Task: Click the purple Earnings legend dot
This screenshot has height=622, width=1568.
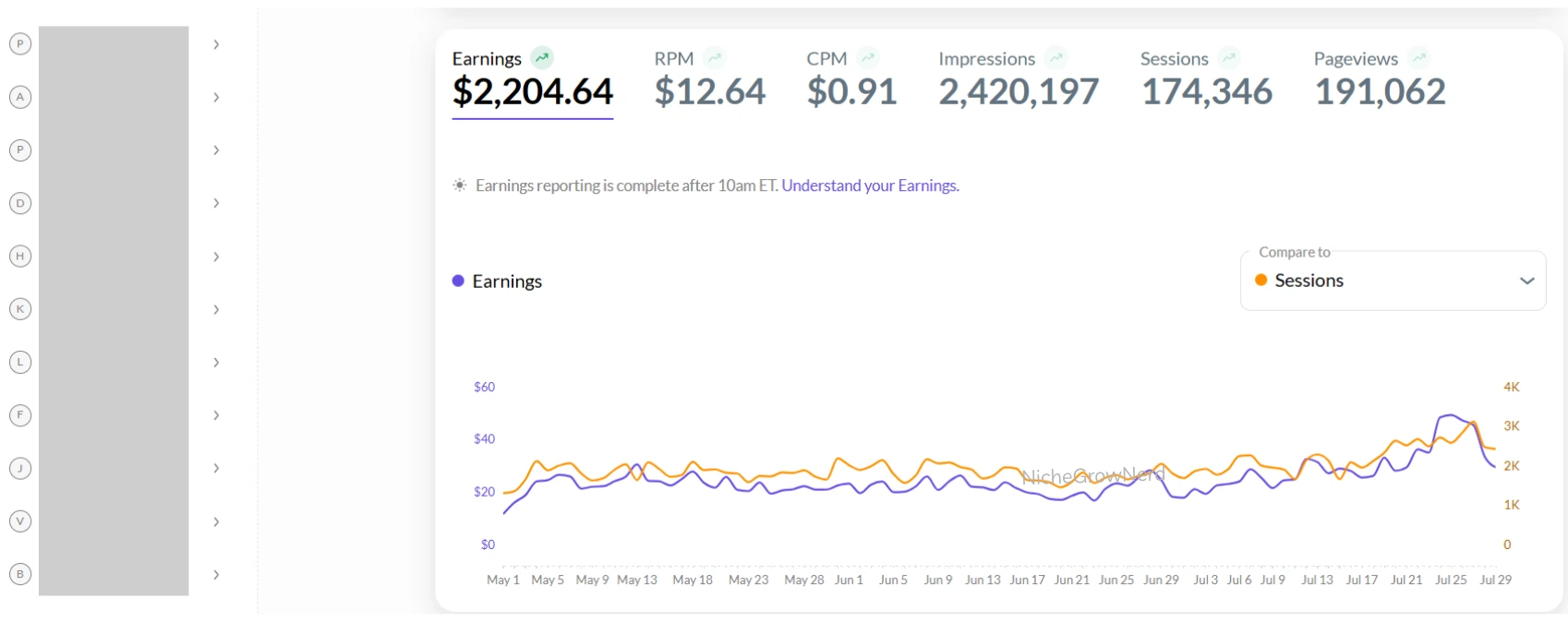Action: click(x=458, y=281)
